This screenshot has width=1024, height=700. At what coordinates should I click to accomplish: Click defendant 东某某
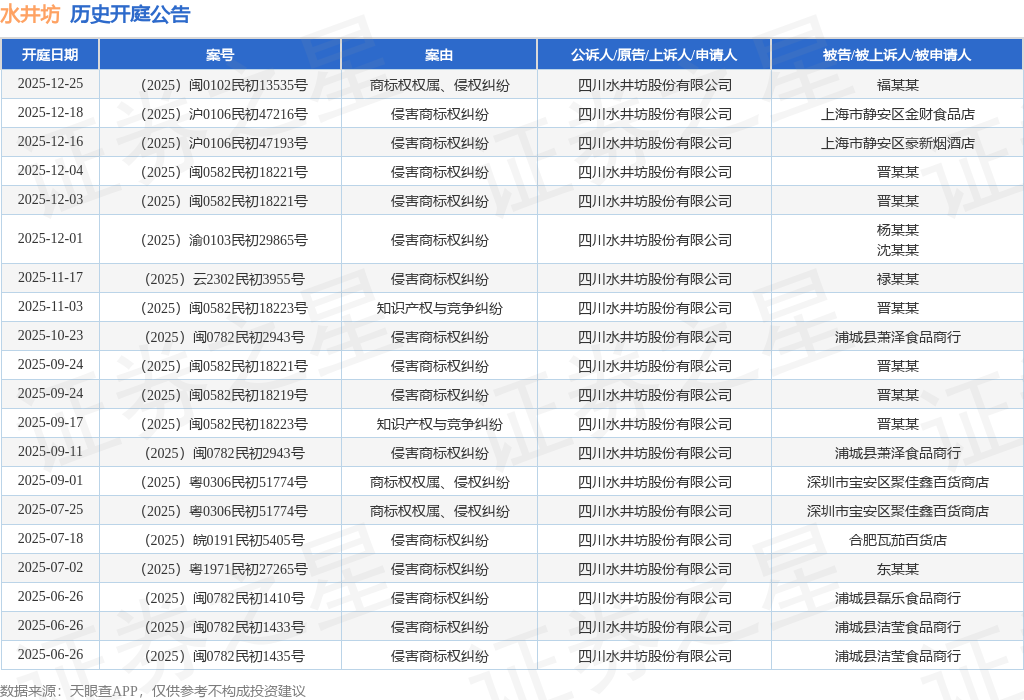(897, 569)
